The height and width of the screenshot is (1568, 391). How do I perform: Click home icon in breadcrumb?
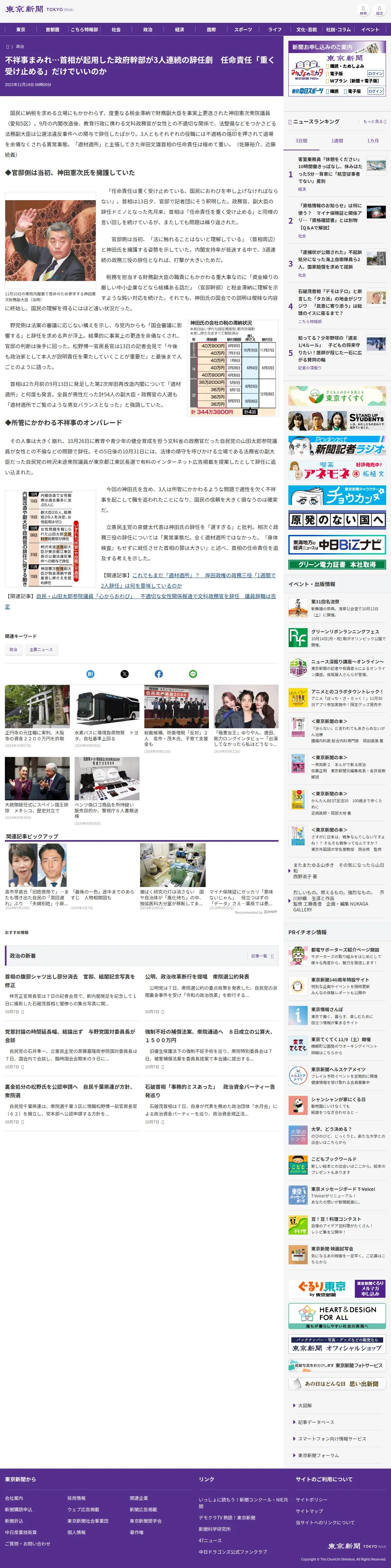(7, 46)
